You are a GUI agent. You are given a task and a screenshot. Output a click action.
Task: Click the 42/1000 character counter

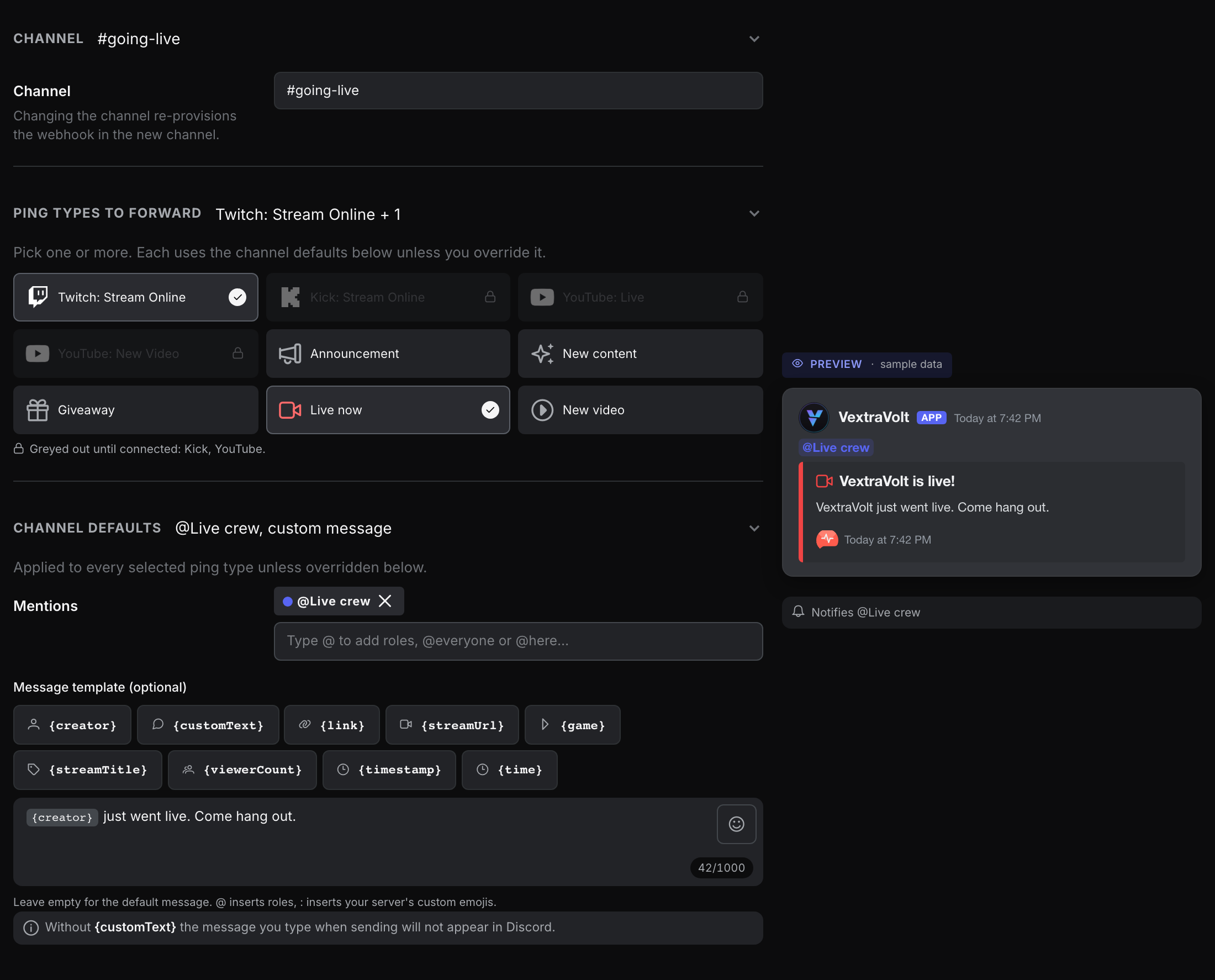[x=721, y=868]
